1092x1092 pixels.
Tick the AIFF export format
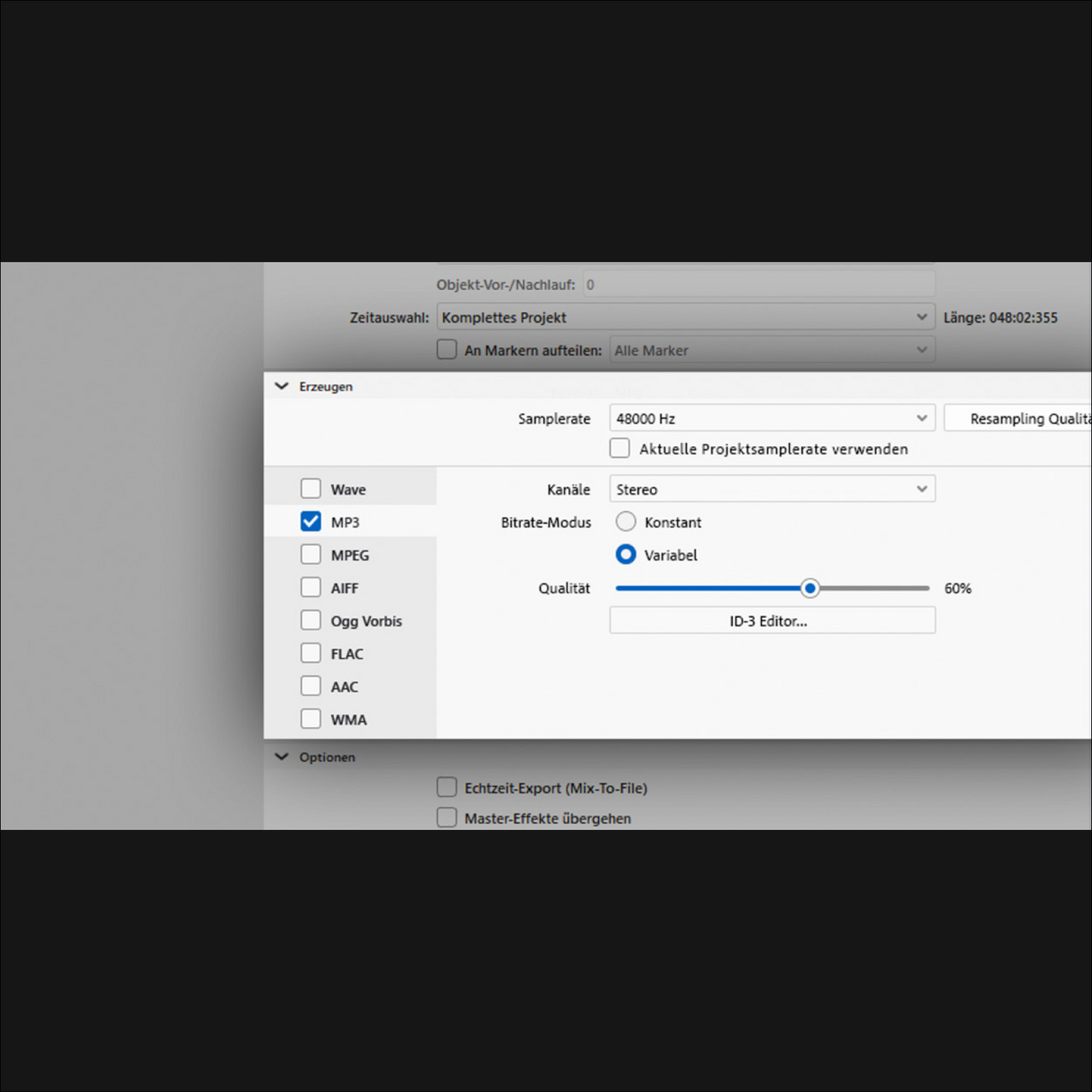point(311,588)
